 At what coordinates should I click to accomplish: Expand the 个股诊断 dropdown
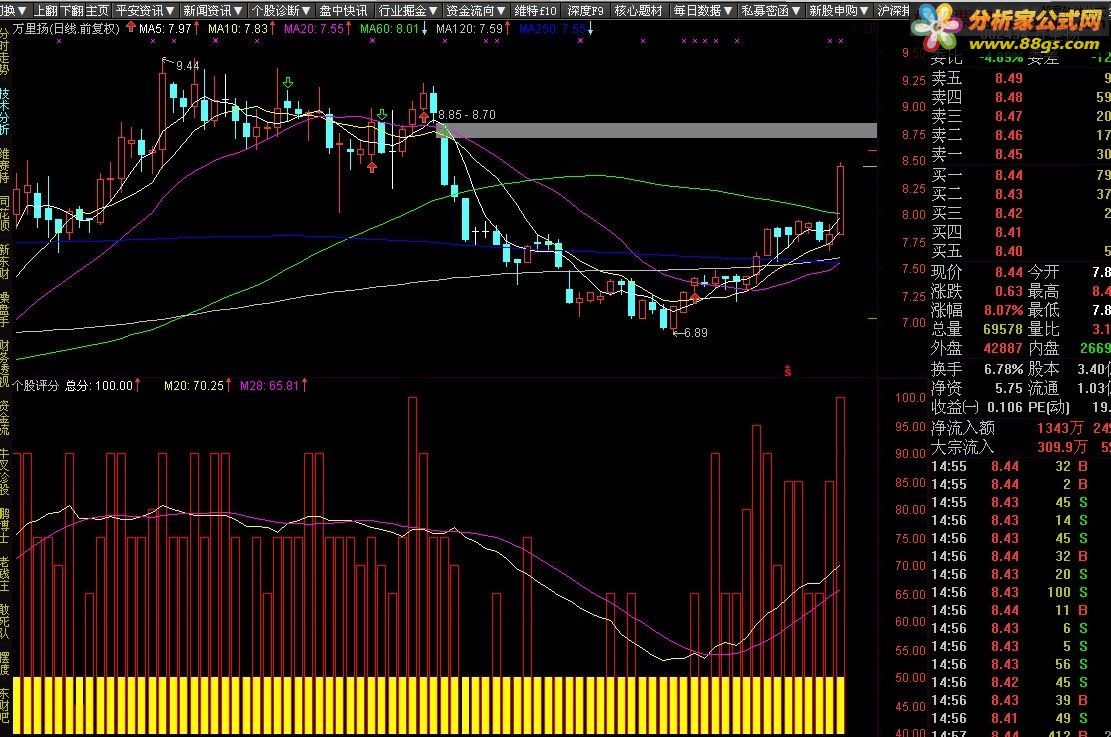pyautogui.click(x=281, y=10)
